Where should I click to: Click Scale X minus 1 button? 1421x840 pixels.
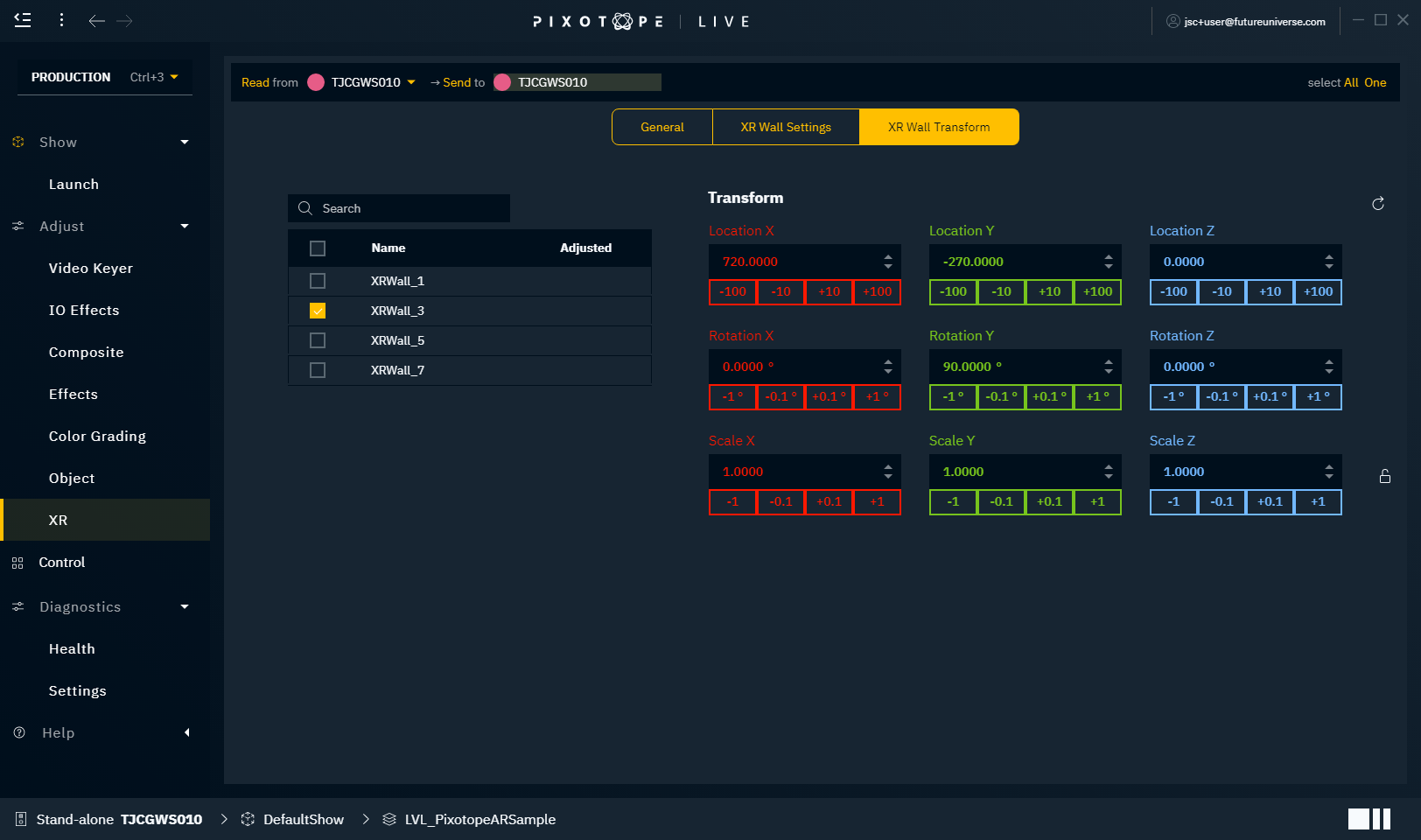coord(732,501)
